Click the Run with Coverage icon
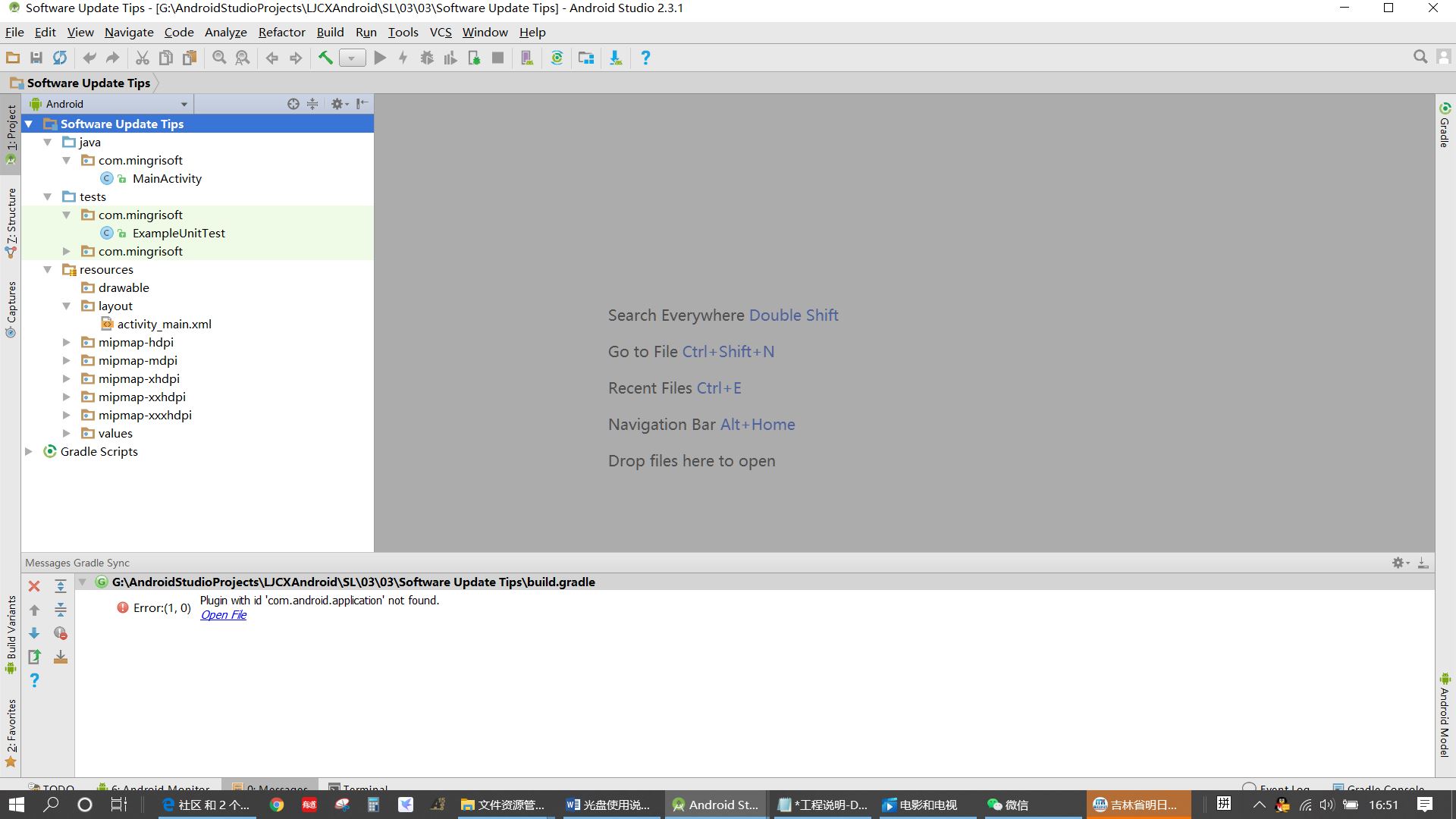The image size is (1456, 819). (450, 58)
